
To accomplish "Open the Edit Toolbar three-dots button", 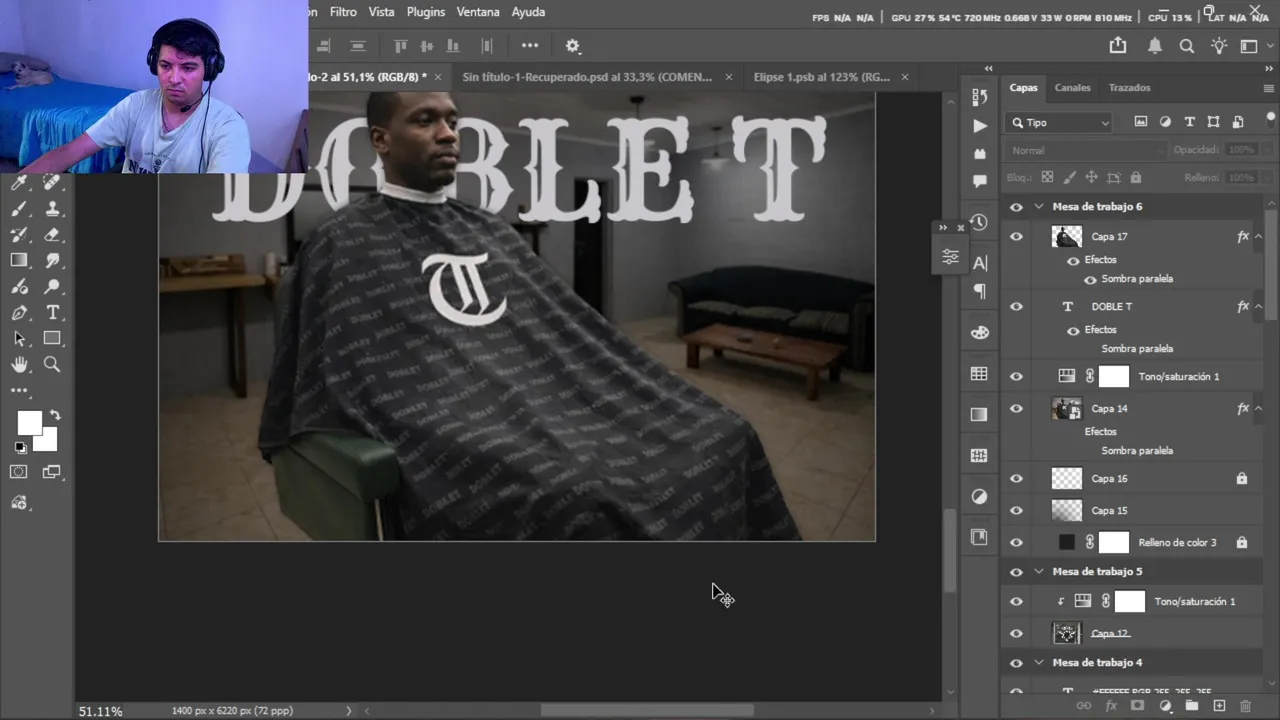I will click(x=19, y=391).
